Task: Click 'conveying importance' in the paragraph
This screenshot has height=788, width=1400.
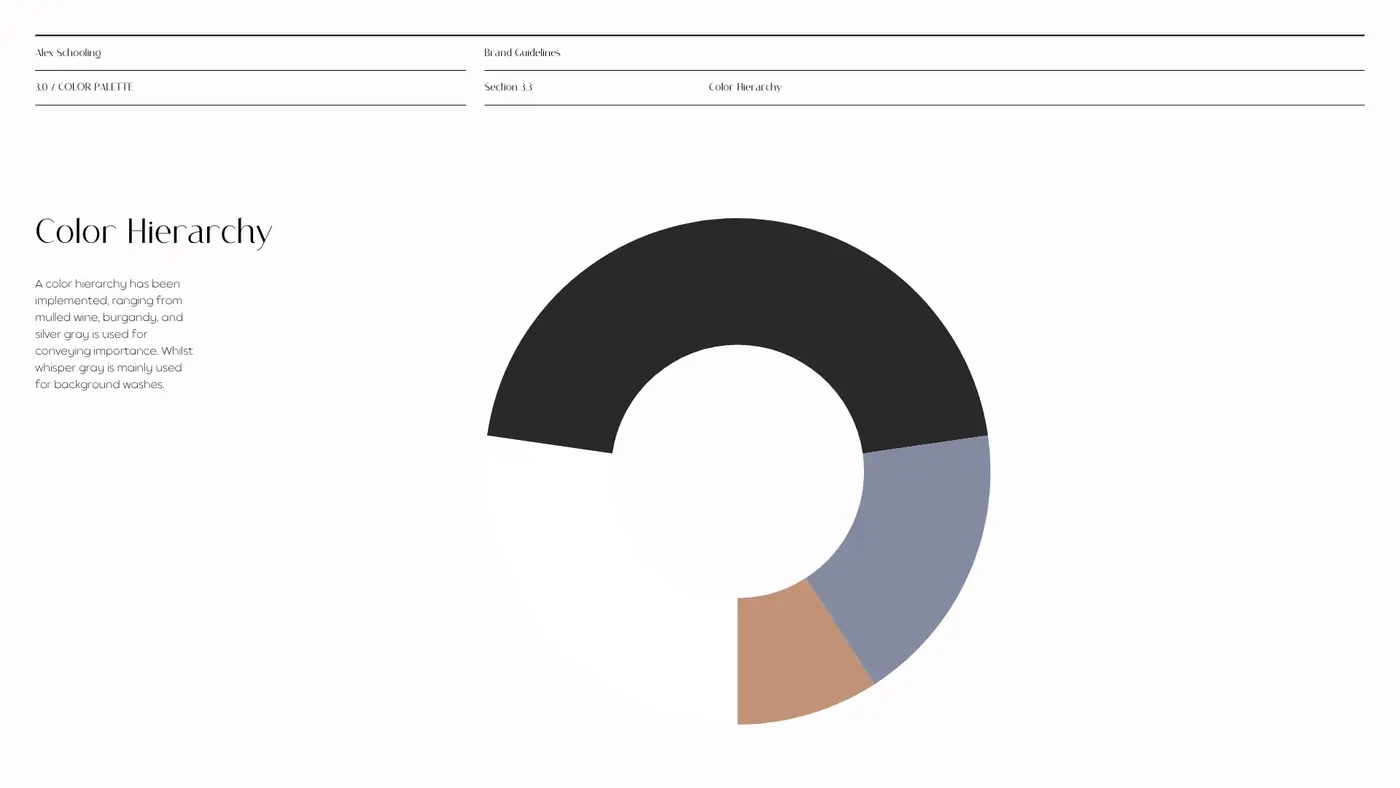Action: 96,351
